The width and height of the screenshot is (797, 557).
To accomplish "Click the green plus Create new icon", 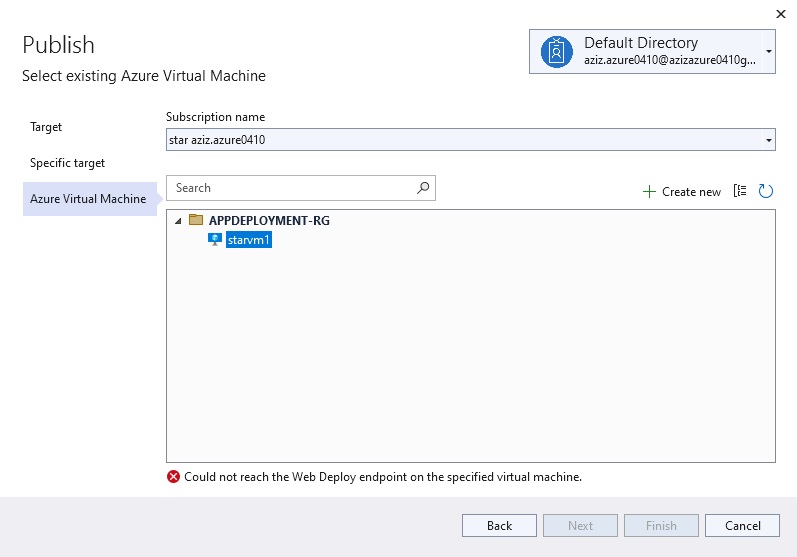I will pos(649,192).
